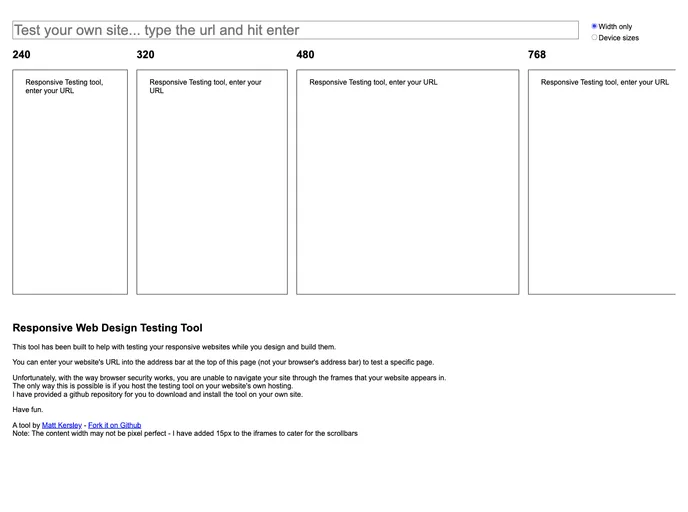Click the 768 width heading
Viewport: 688px width, 512px height.
pos(537,54)
